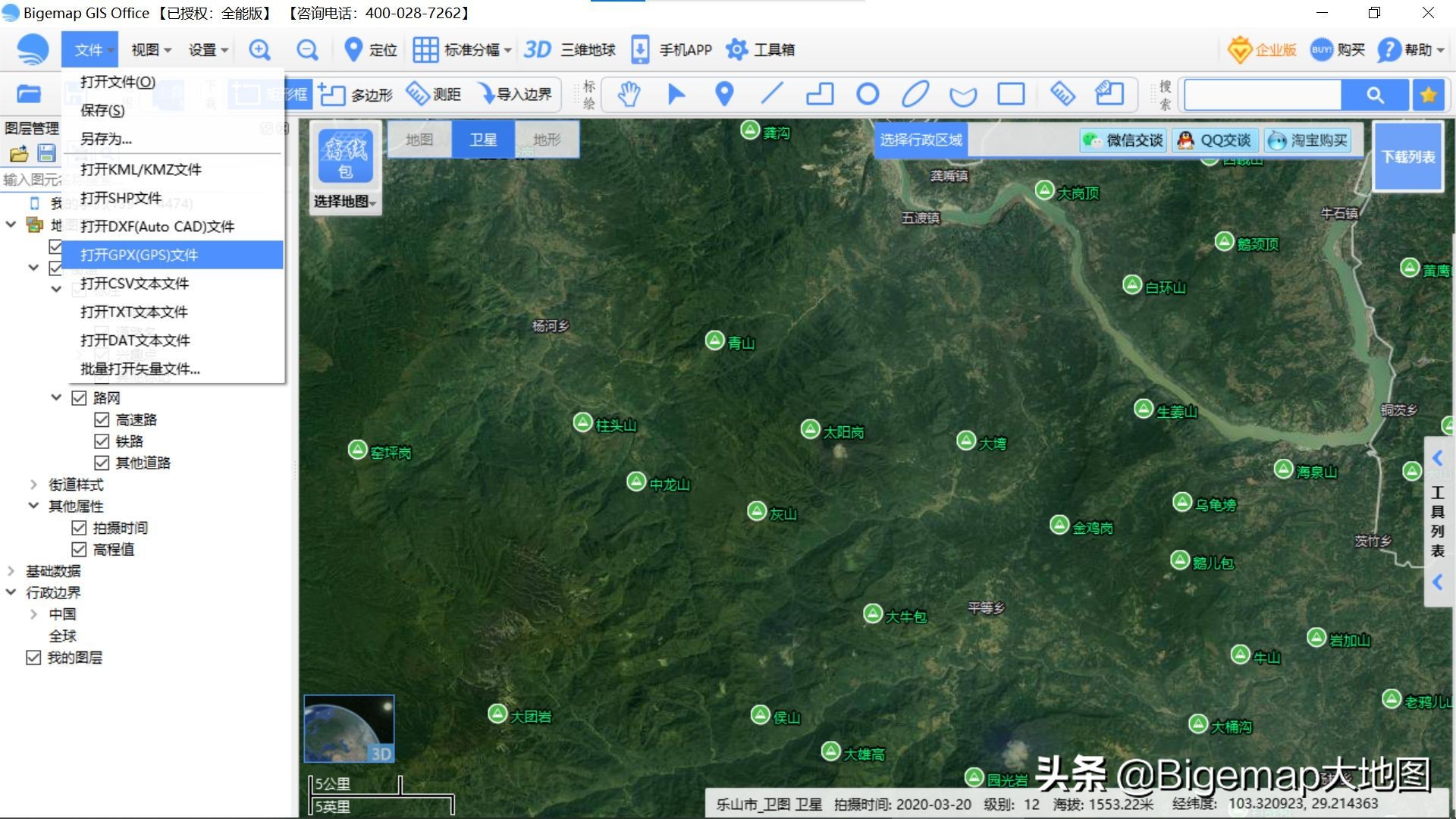
Task: Open the 标准分幅 dropdown
Action: (x=463, y=50)
